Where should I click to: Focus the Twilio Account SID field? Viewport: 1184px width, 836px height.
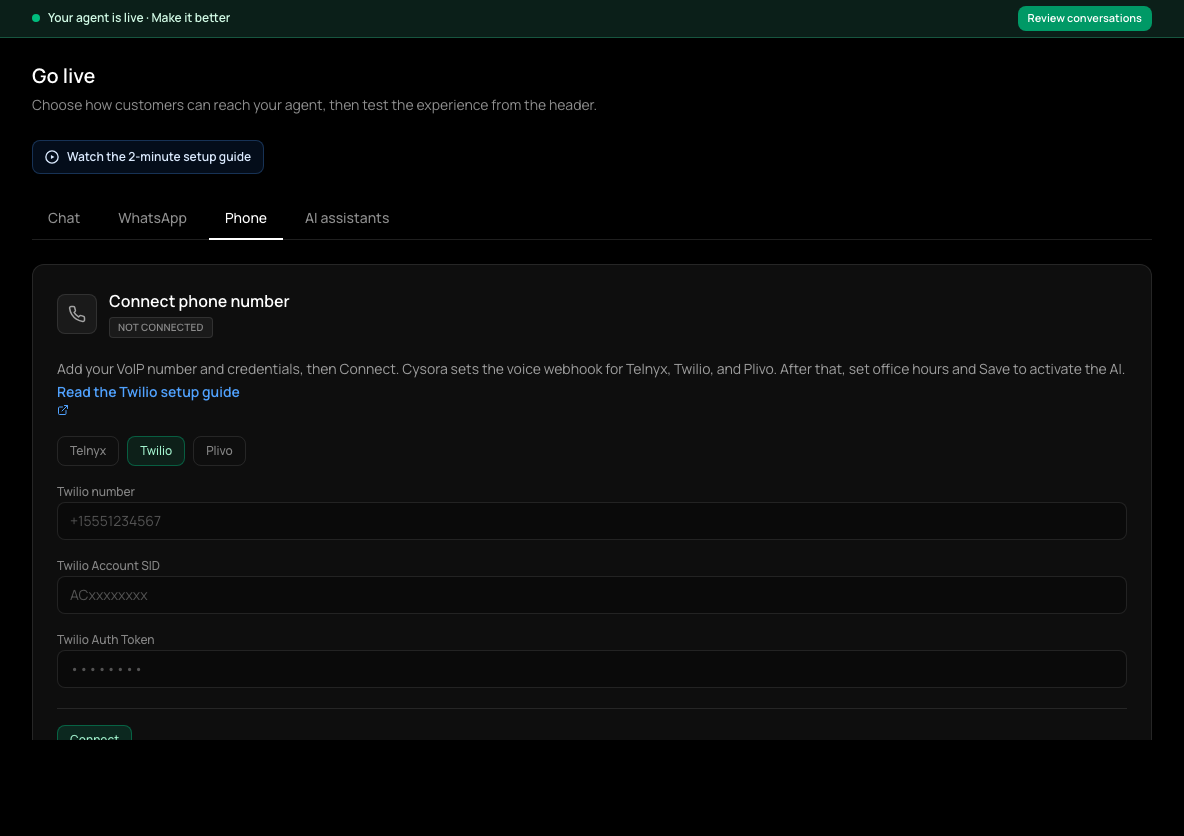592,595
